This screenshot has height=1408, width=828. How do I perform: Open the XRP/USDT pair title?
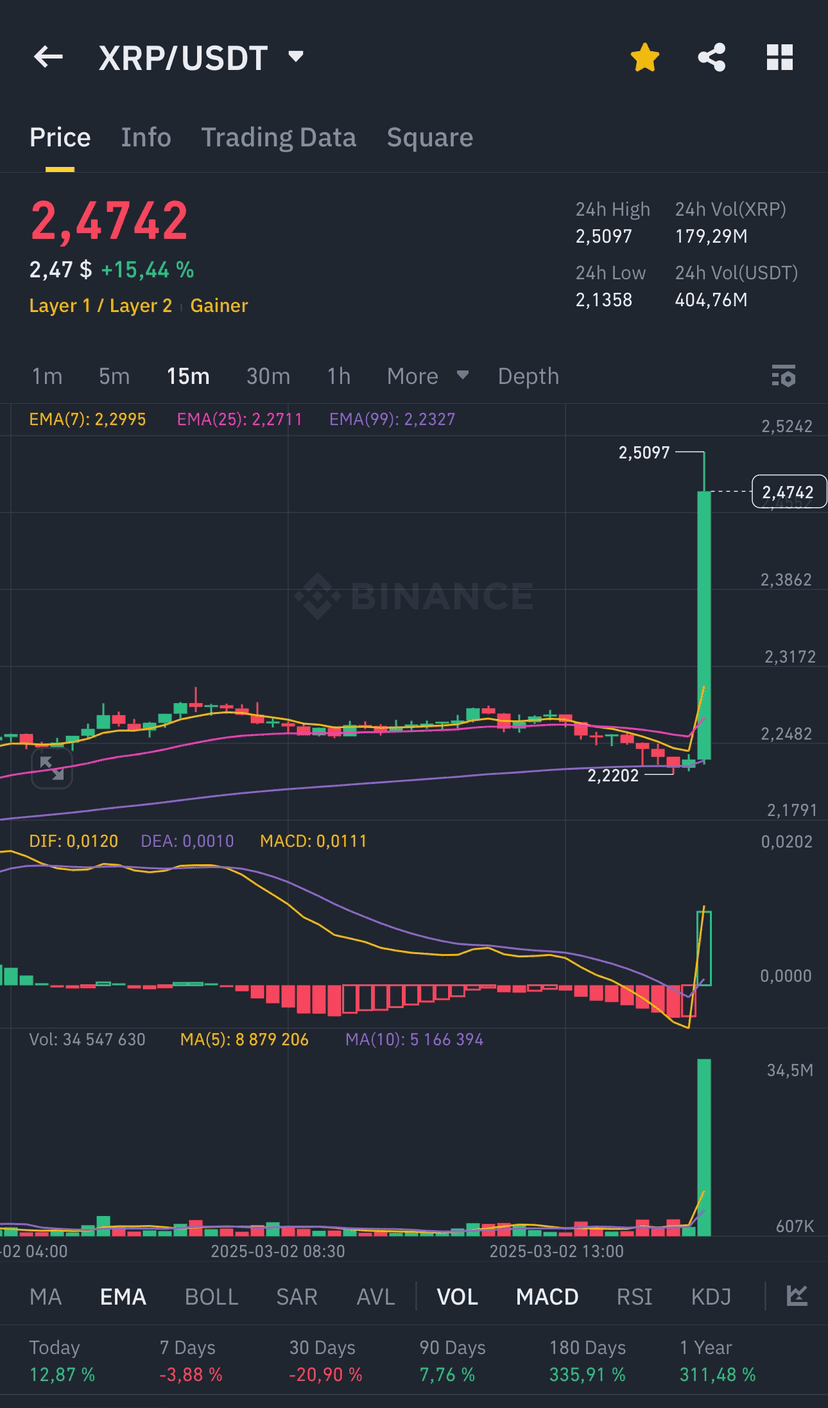click(183, 58)
